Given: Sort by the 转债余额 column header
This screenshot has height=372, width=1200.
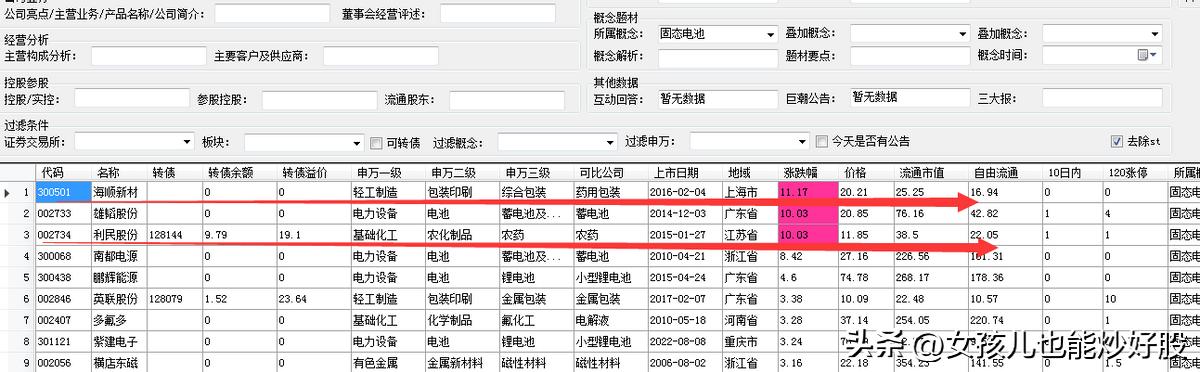Looking at the screenshot, I should pos(239,172).
